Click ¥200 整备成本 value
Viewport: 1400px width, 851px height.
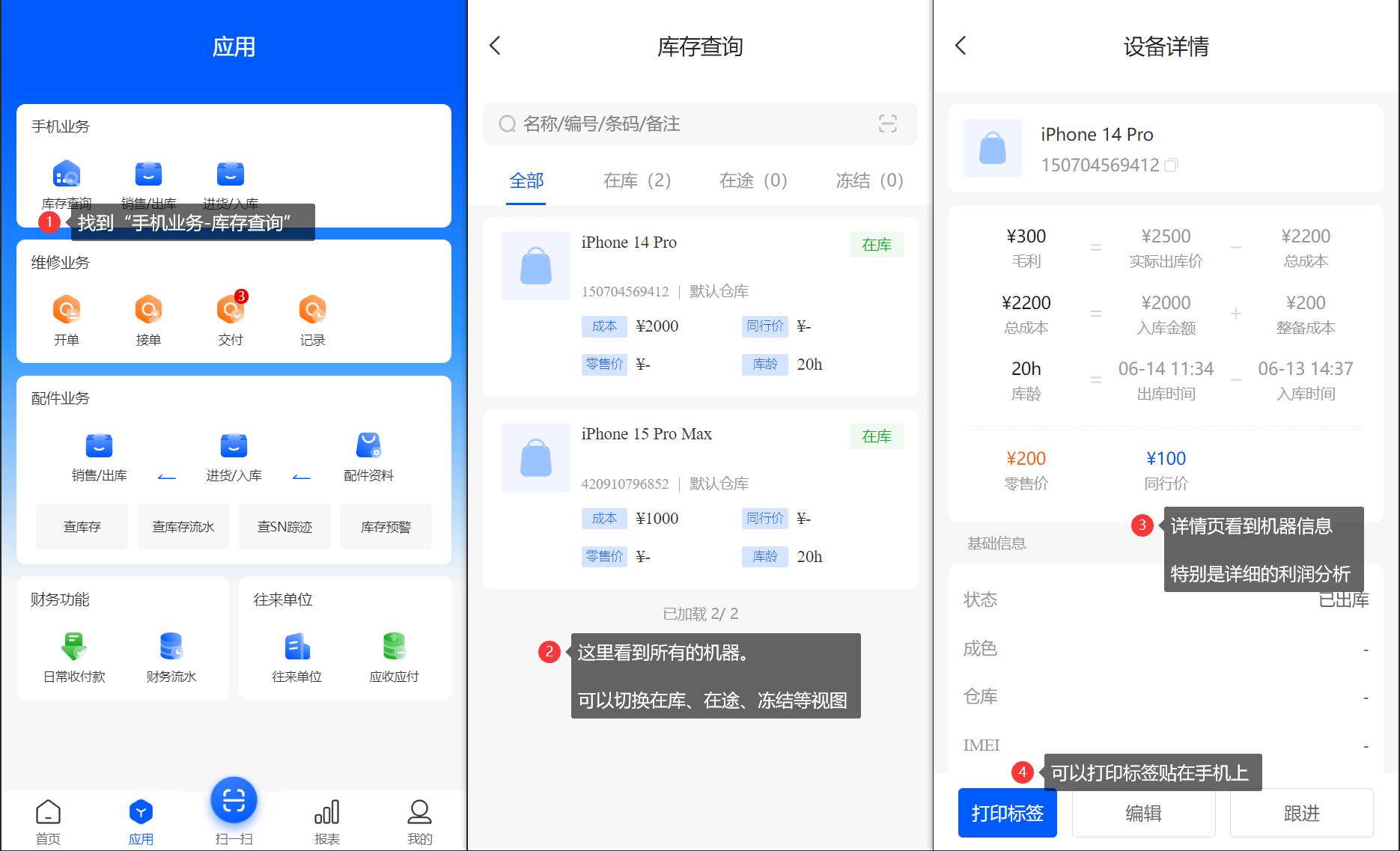pyautogui.click(x=1306, y=303)
